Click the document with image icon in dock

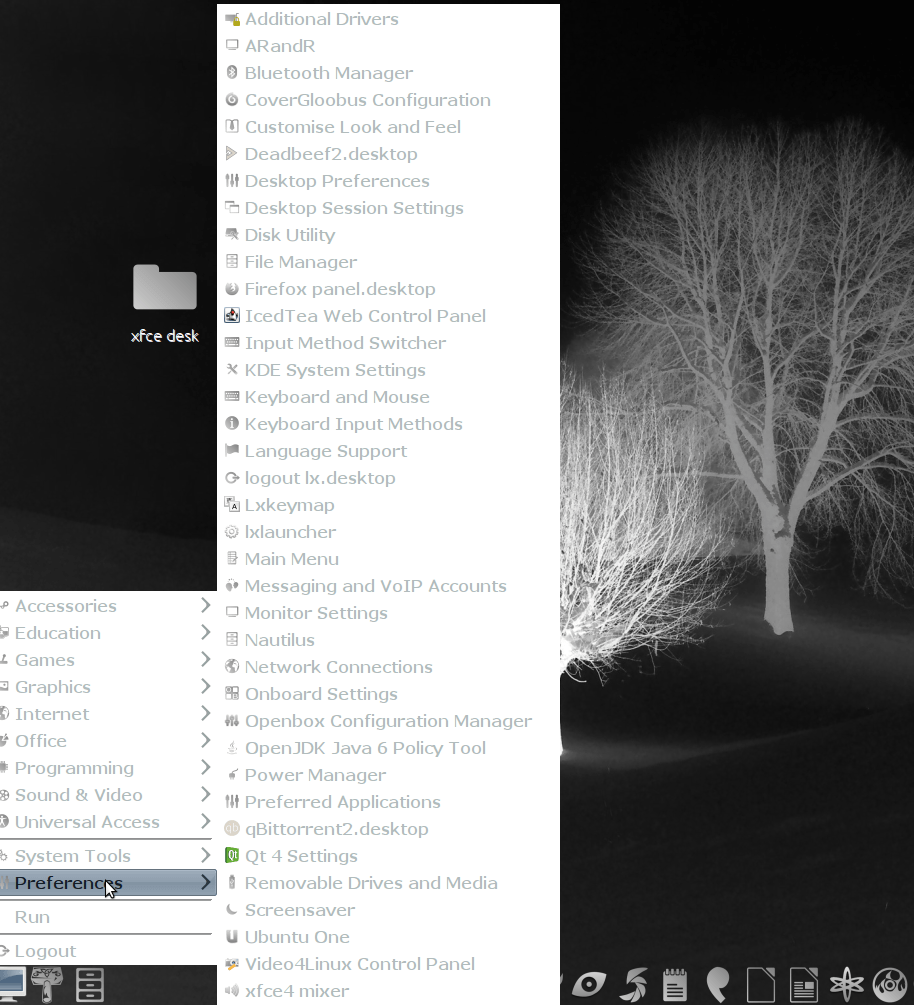tap(804, 984)
